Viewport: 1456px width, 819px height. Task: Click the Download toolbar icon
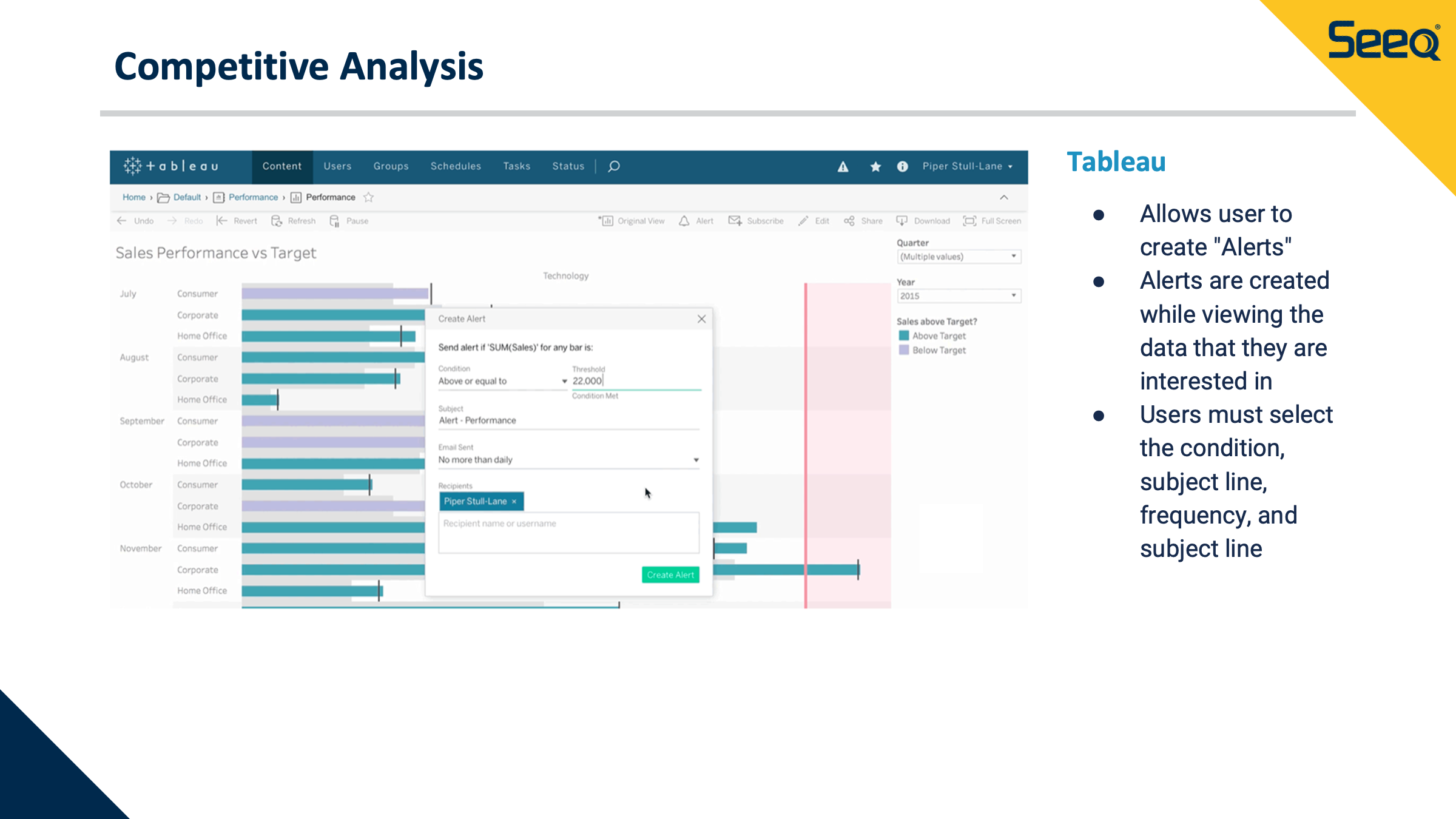pyautogui.click(x=902, y=221)
